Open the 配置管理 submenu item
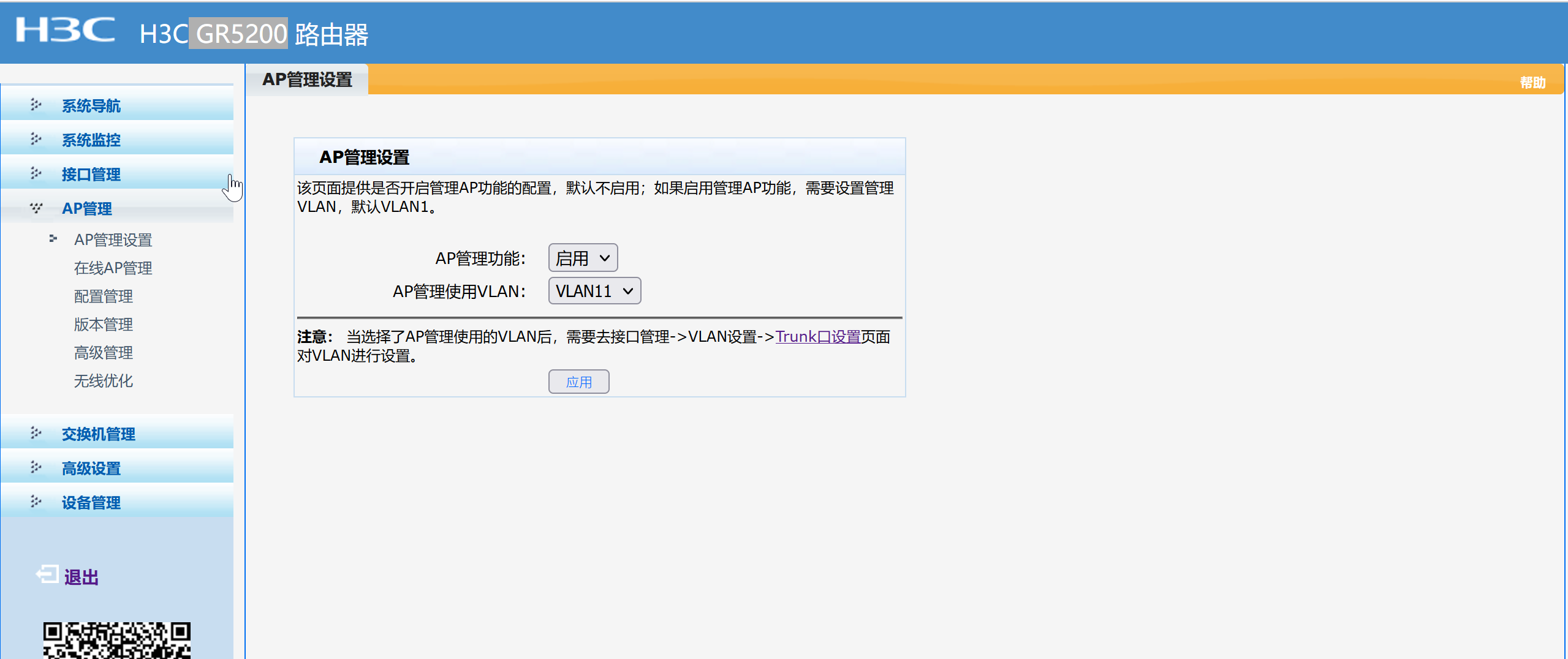1568x659 pixels. pyautogui.click(x=104, y=296)
